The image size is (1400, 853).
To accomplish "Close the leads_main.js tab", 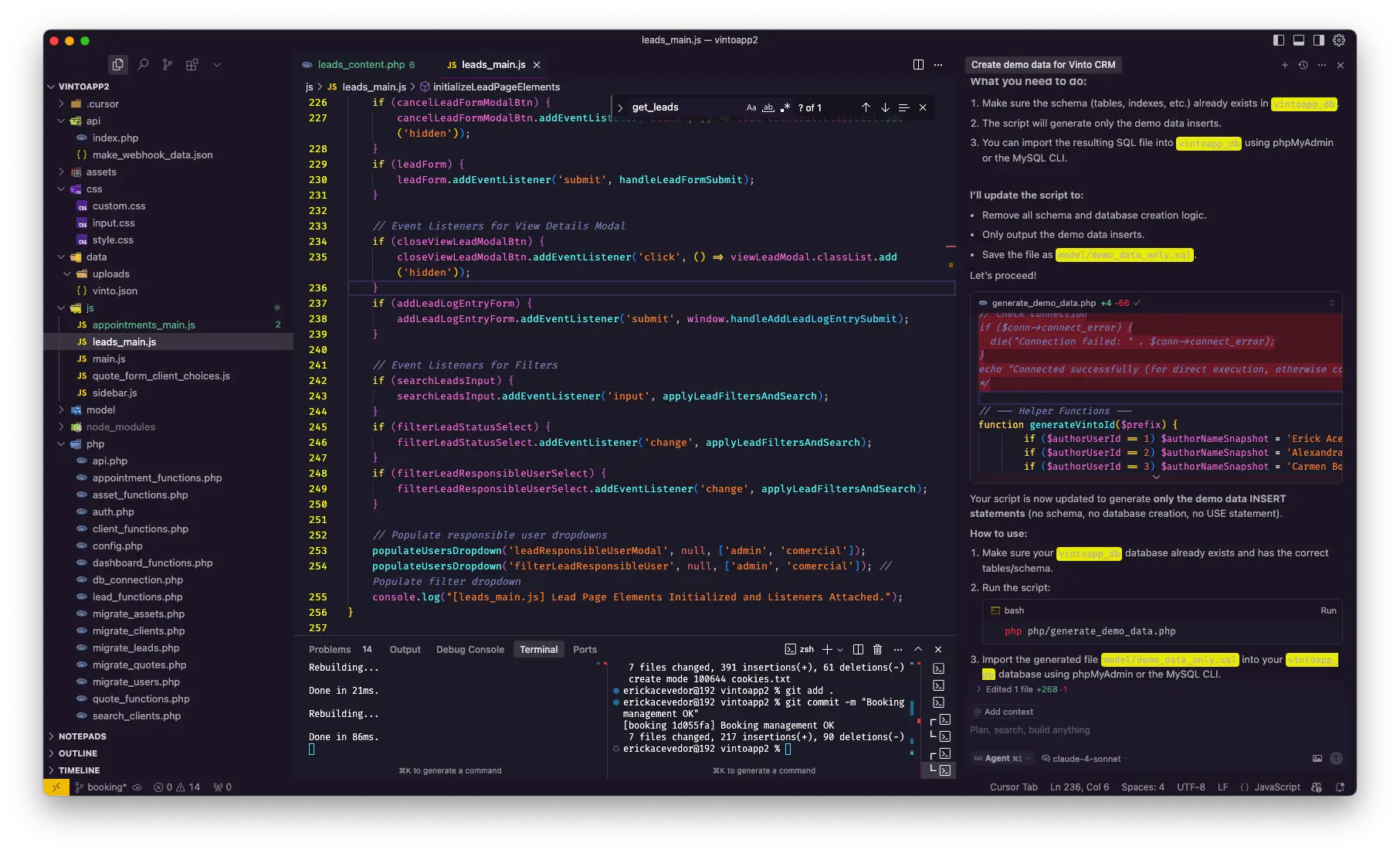I will pos(537,65).
